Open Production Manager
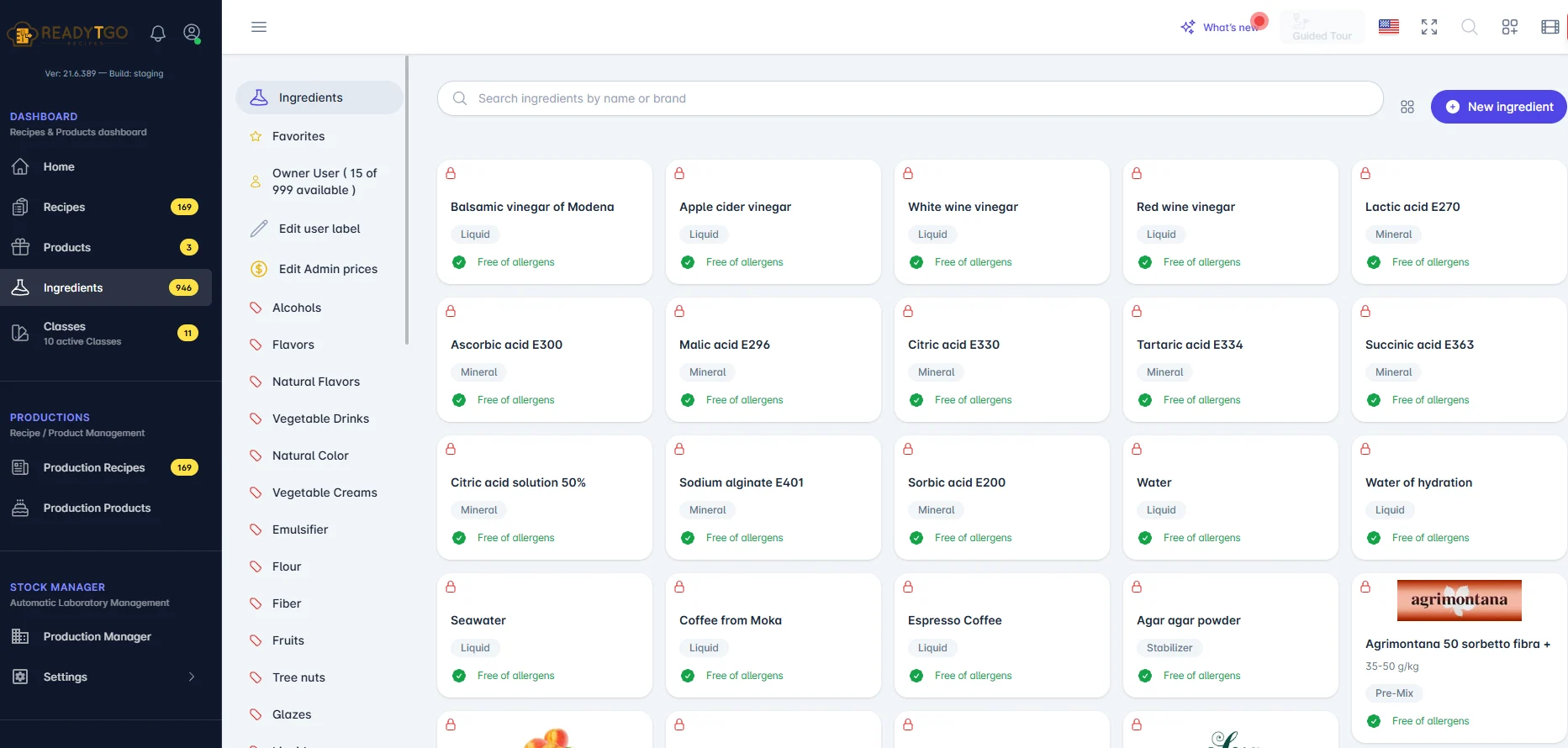 (106, 636)
